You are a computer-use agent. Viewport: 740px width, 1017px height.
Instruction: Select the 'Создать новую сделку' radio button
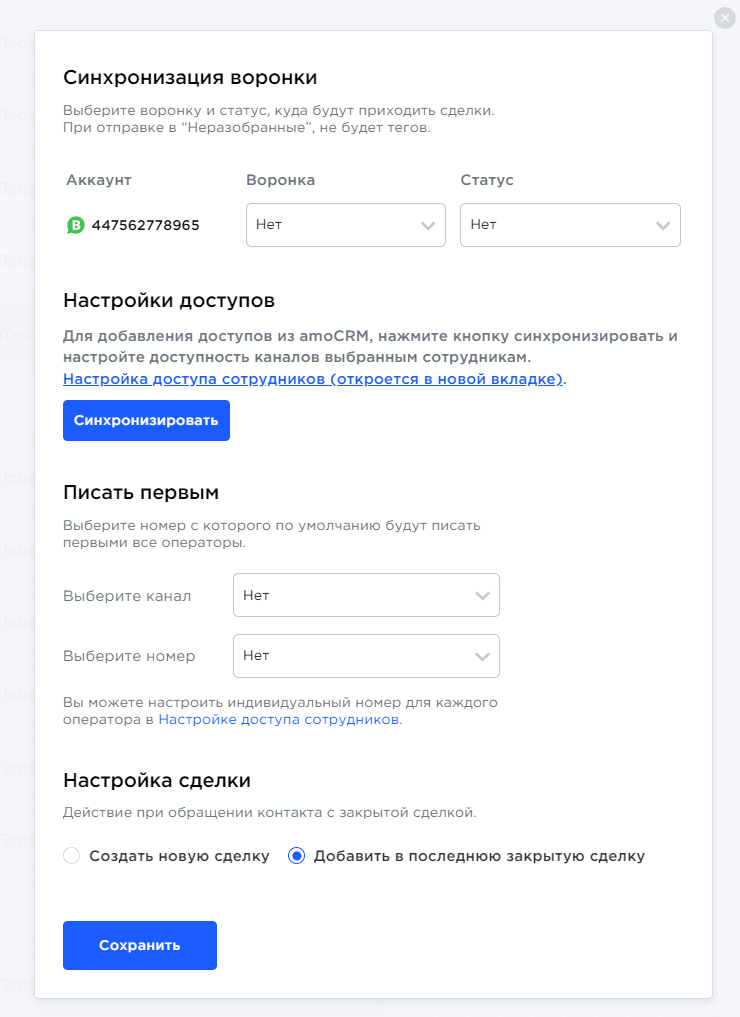tap(71, 856)
